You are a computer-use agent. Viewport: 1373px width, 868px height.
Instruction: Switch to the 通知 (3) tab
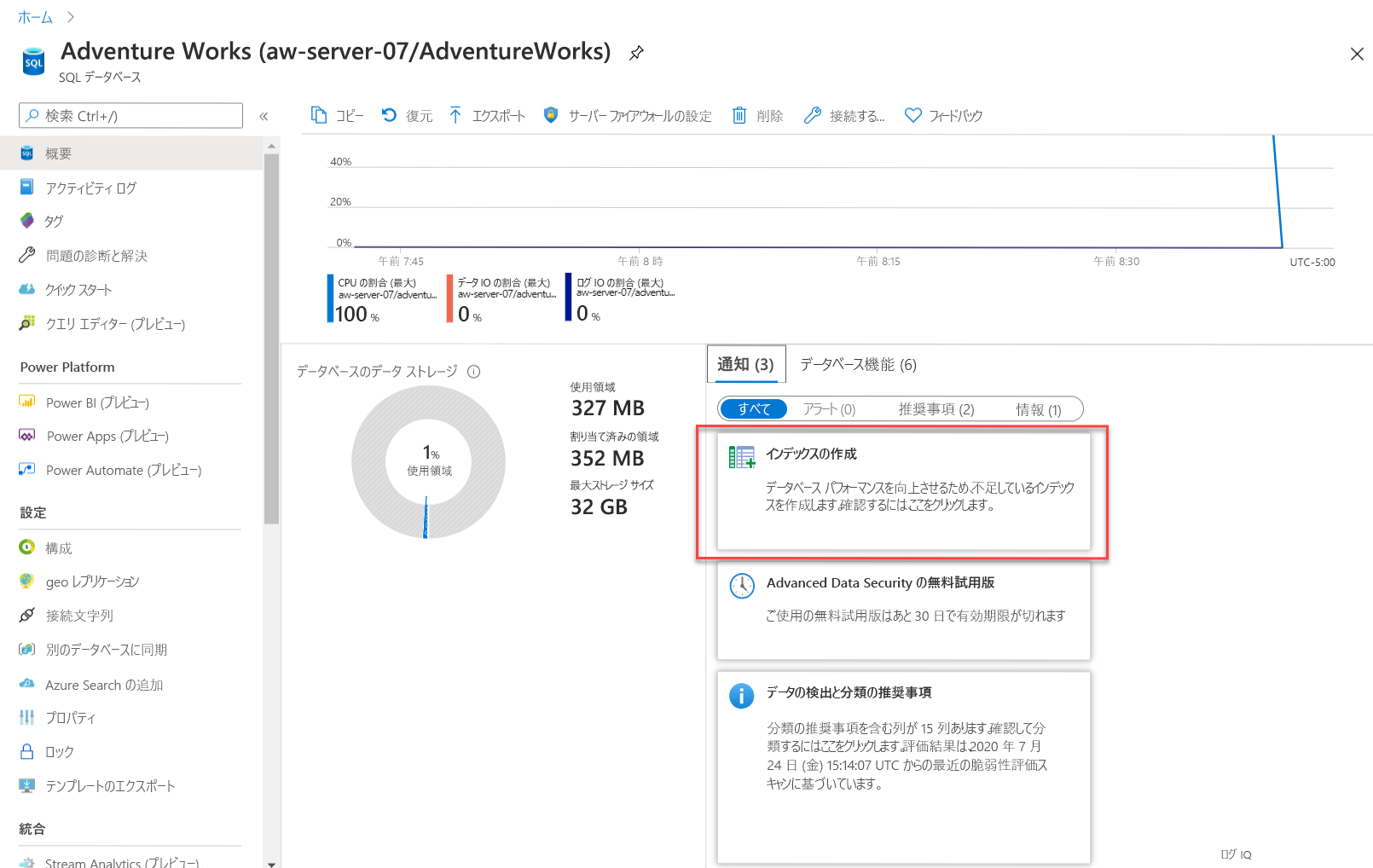[x=745, y=365]
